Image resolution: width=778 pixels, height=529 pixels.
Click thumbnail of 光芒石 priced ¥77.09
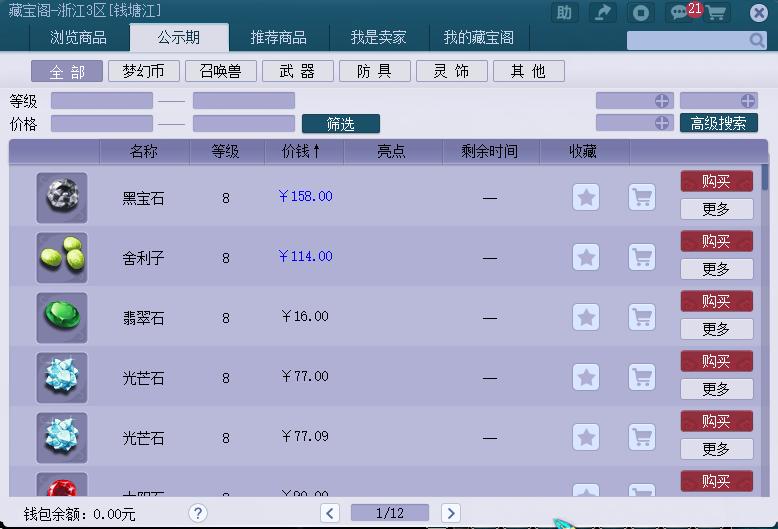62,438
